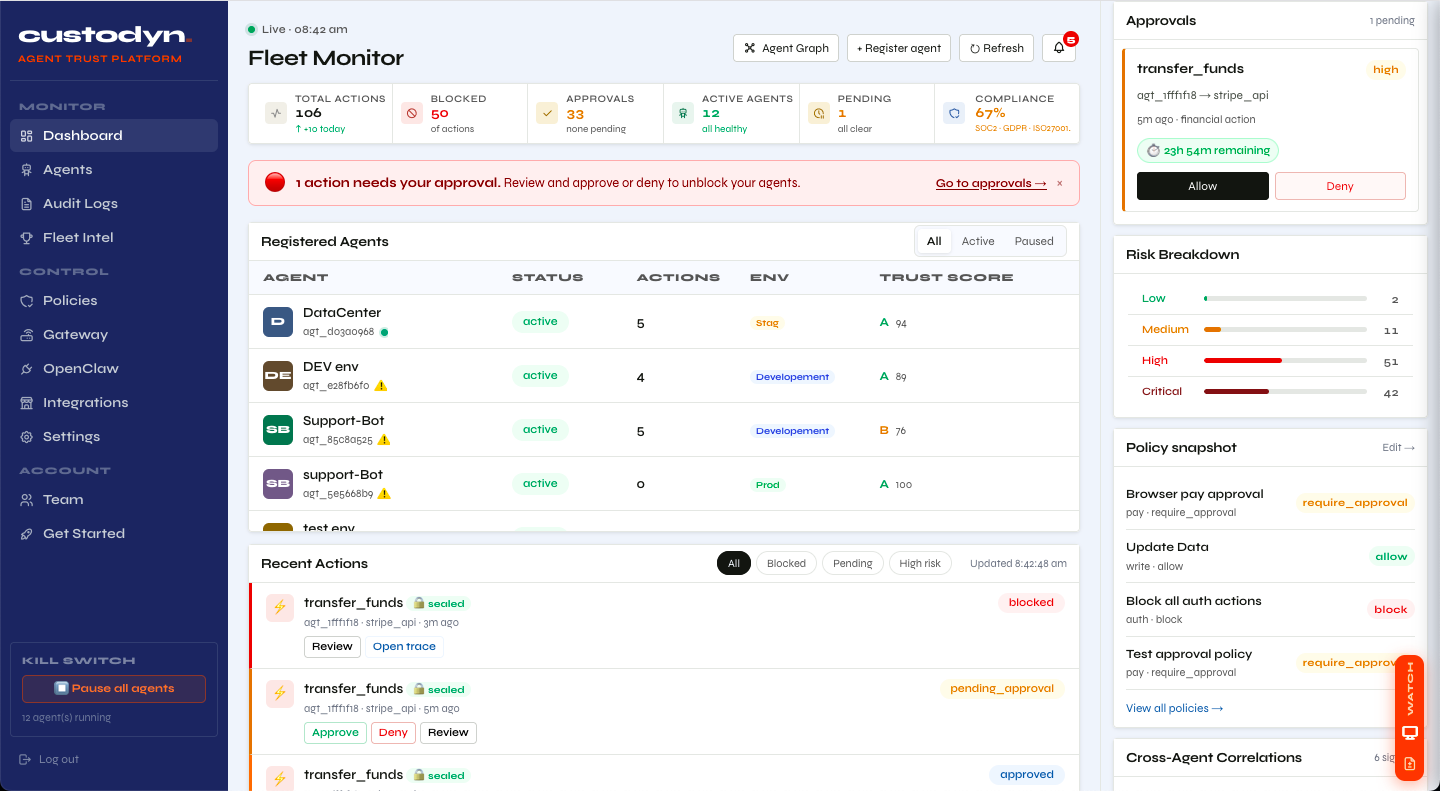Click the DataCenter agent avatar

tap(278, 322)
